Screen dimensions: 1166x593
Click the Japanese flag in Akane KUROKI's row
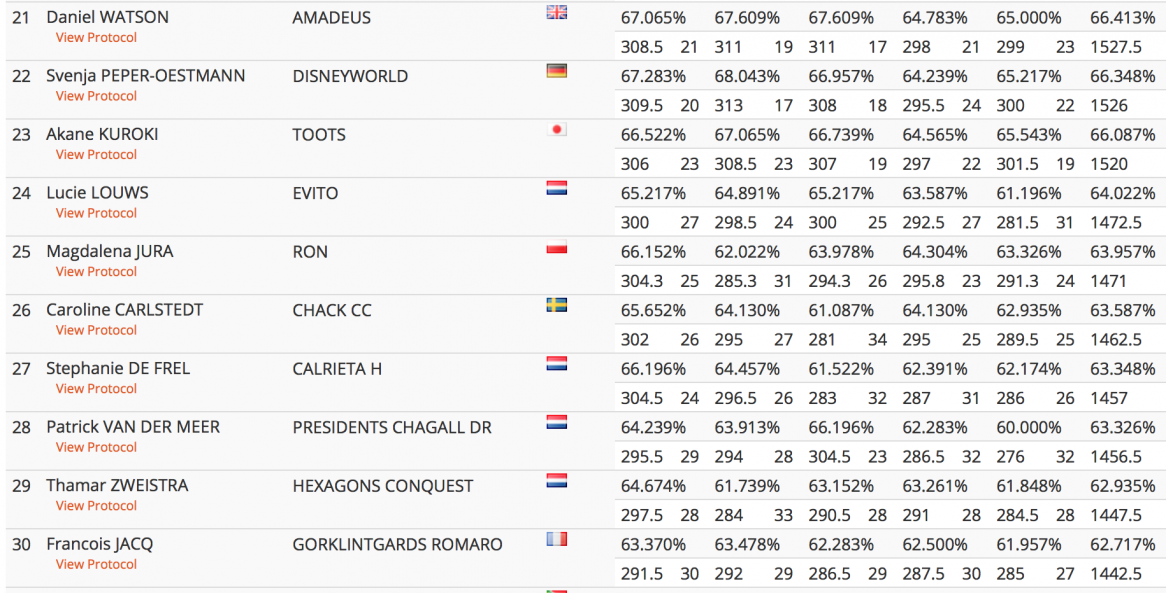coord(558,130)
